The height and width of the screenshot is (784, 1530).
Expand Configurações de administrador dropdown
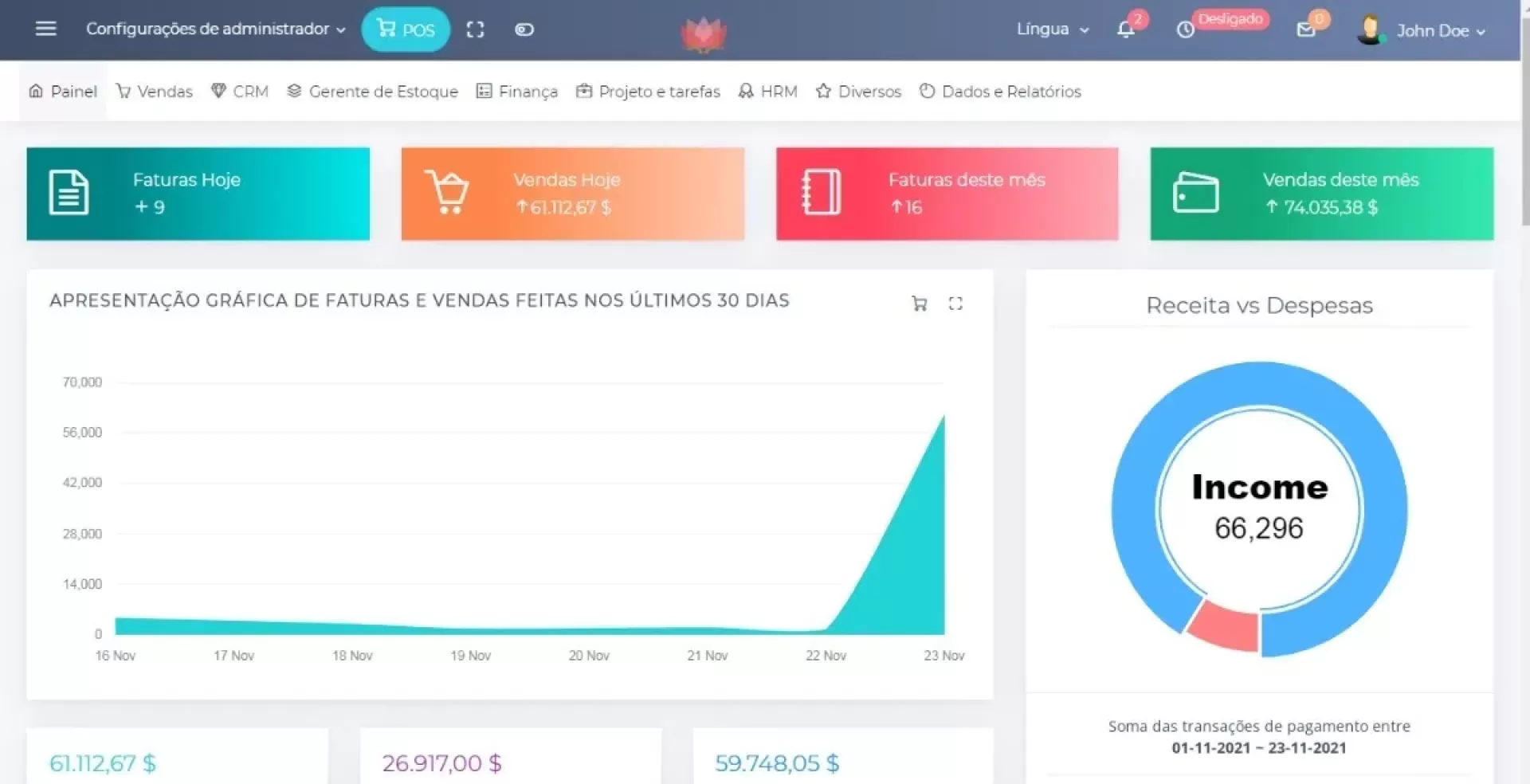pyautogui.click(x=215, y=29)
